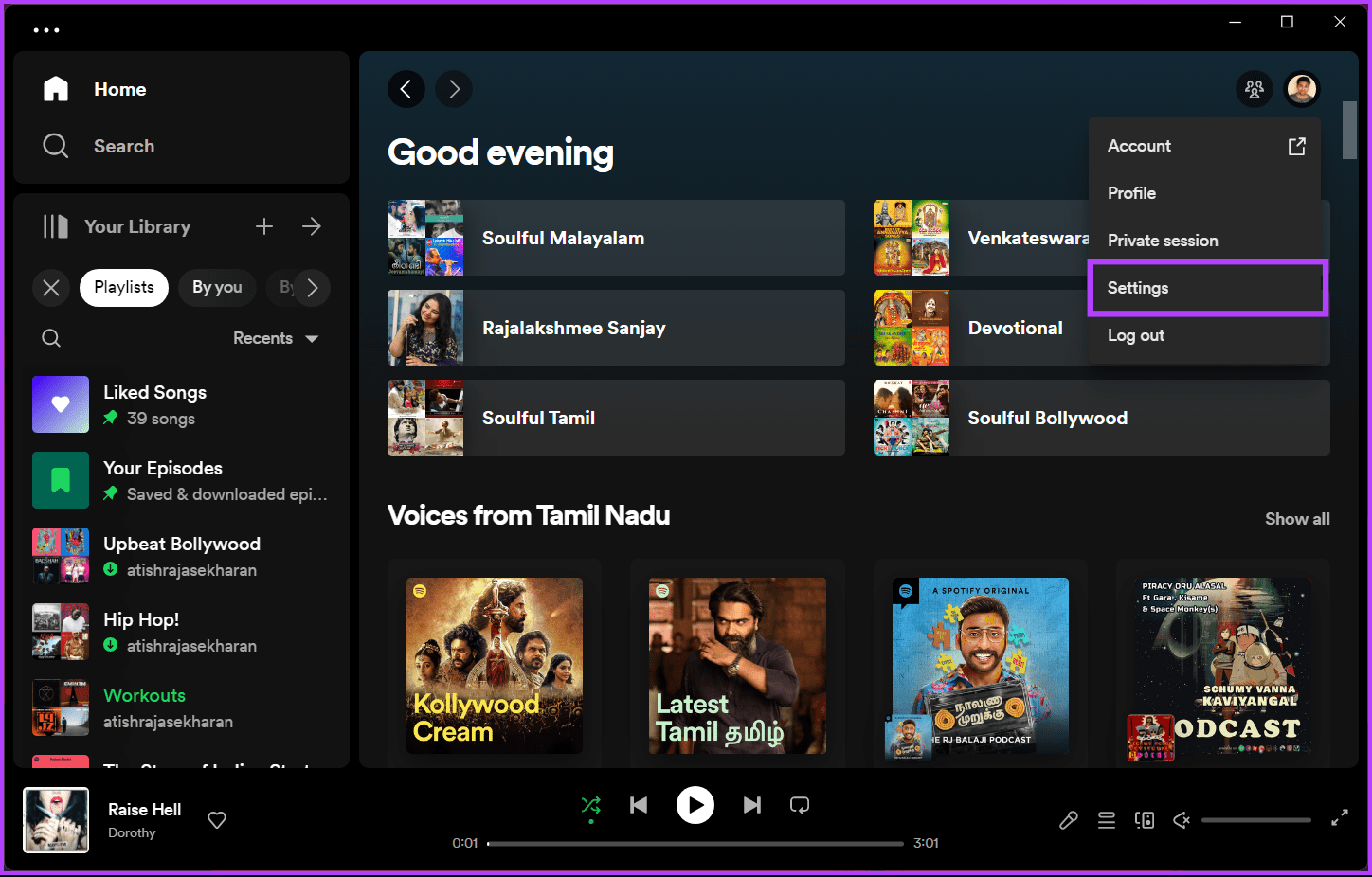Seek on the song progress bar
The width and height of the screenshot is (1372, 877).
tap(695, 843)
